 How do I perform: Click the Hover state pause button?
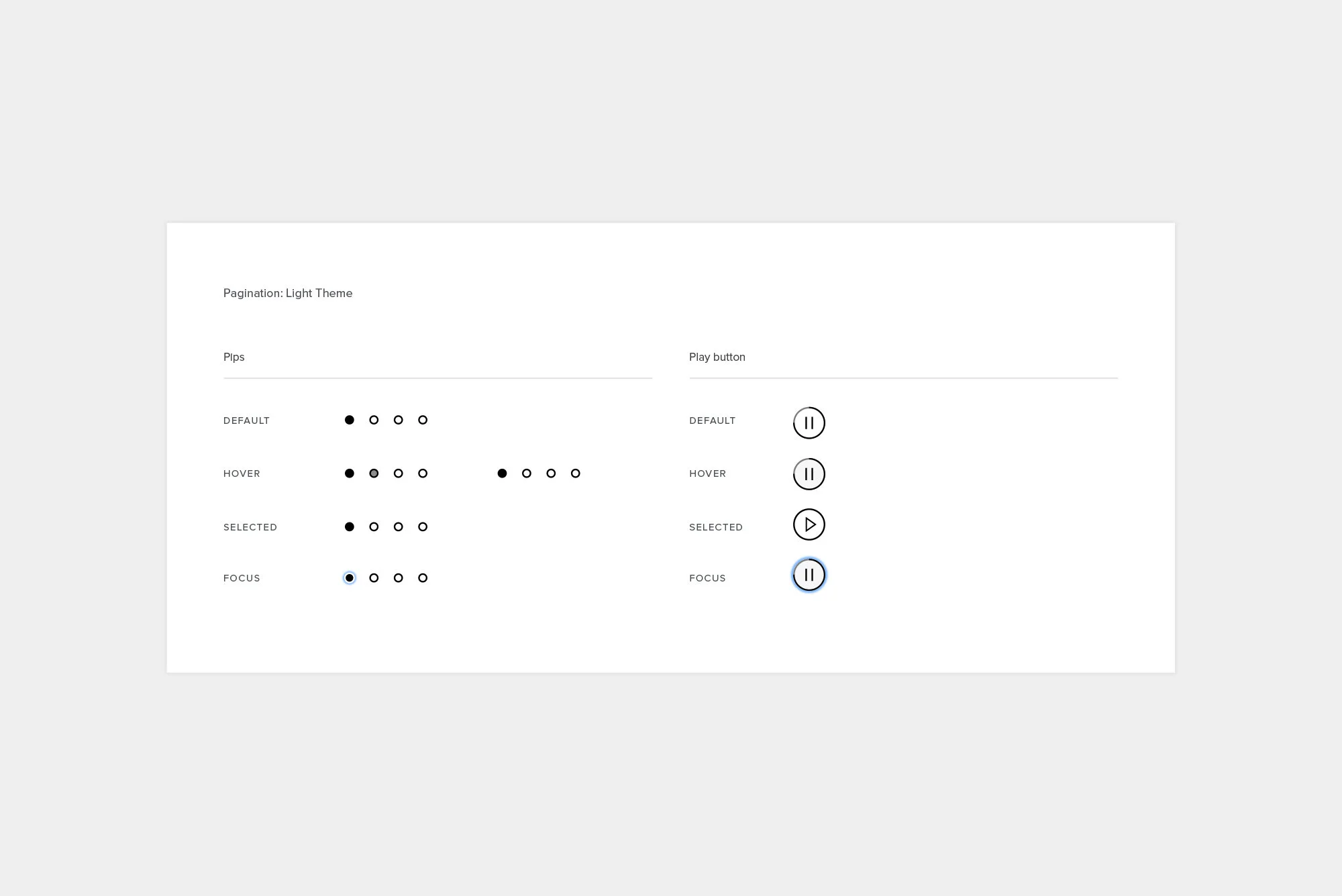click(x=809, y=473)
